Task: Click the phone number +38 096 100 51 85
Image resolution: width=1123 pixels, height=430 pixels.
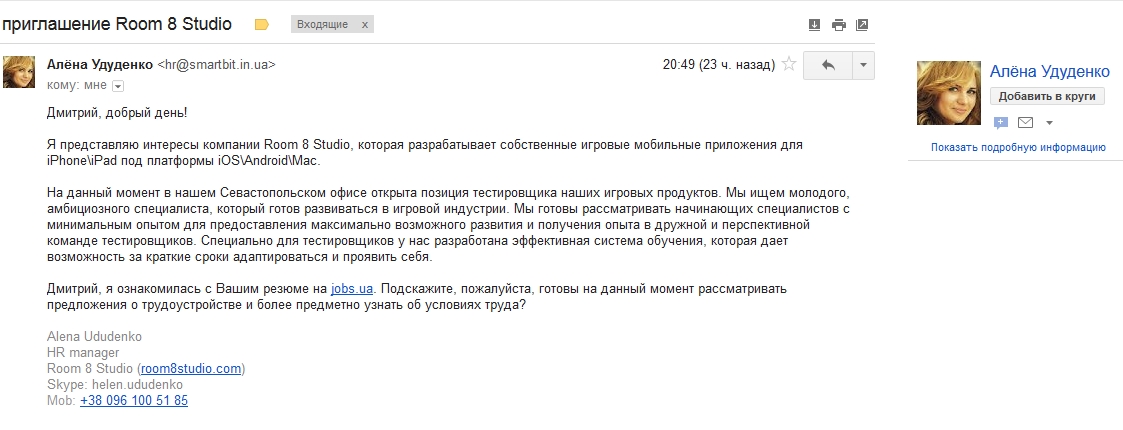Action: point(134,400)
